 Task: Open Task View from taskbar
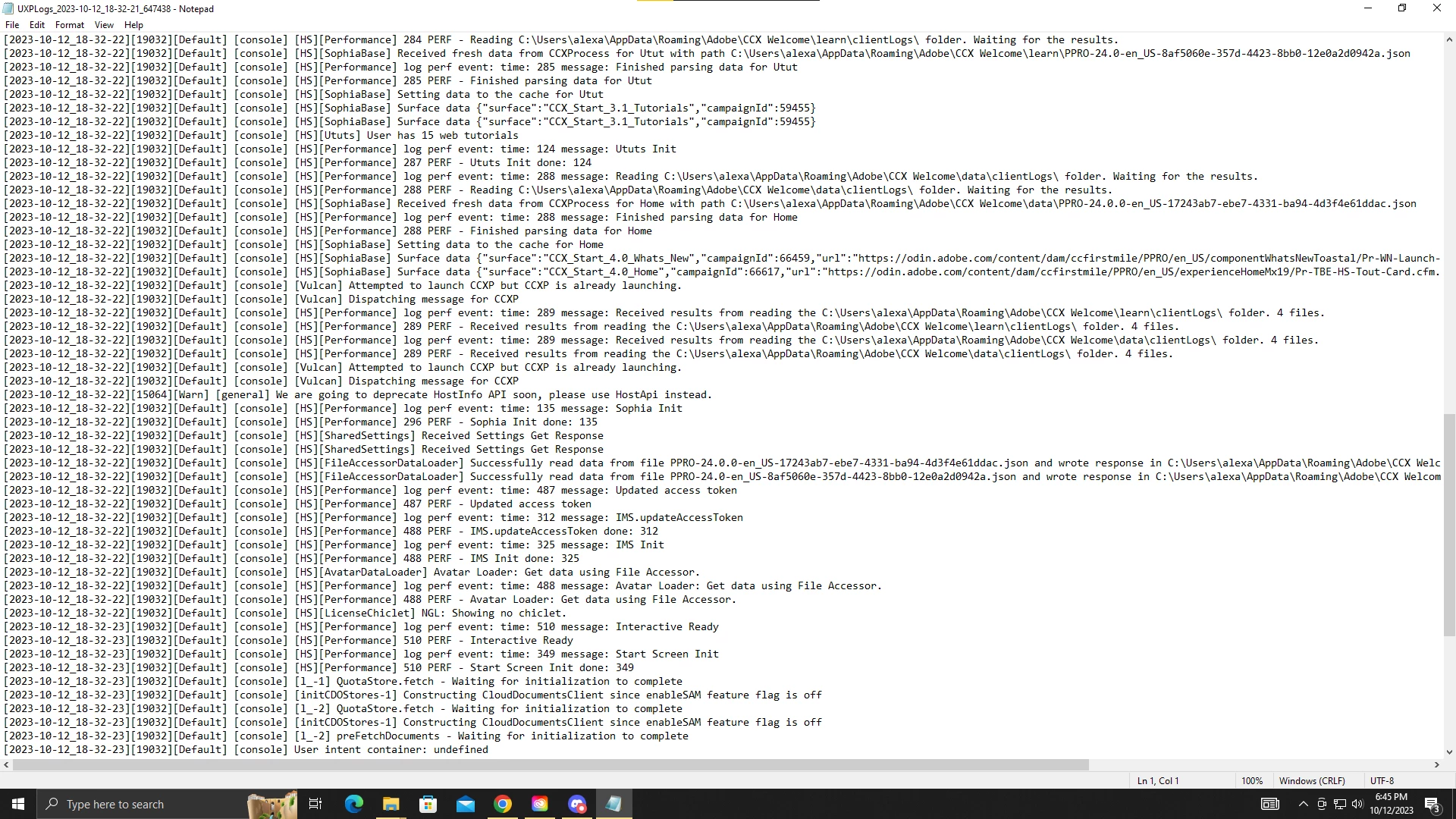(315, 804)
